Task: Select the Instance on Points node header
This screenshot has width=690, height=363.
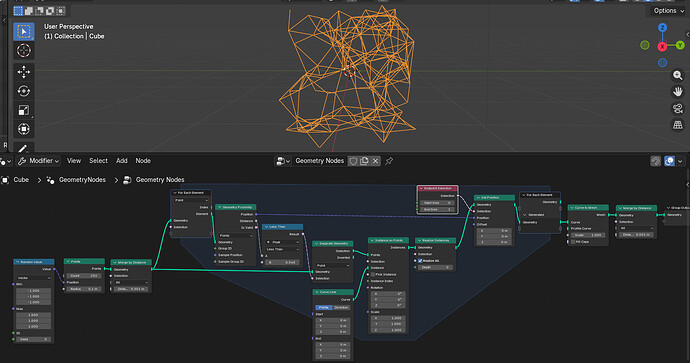Action: tap(388, 240)
